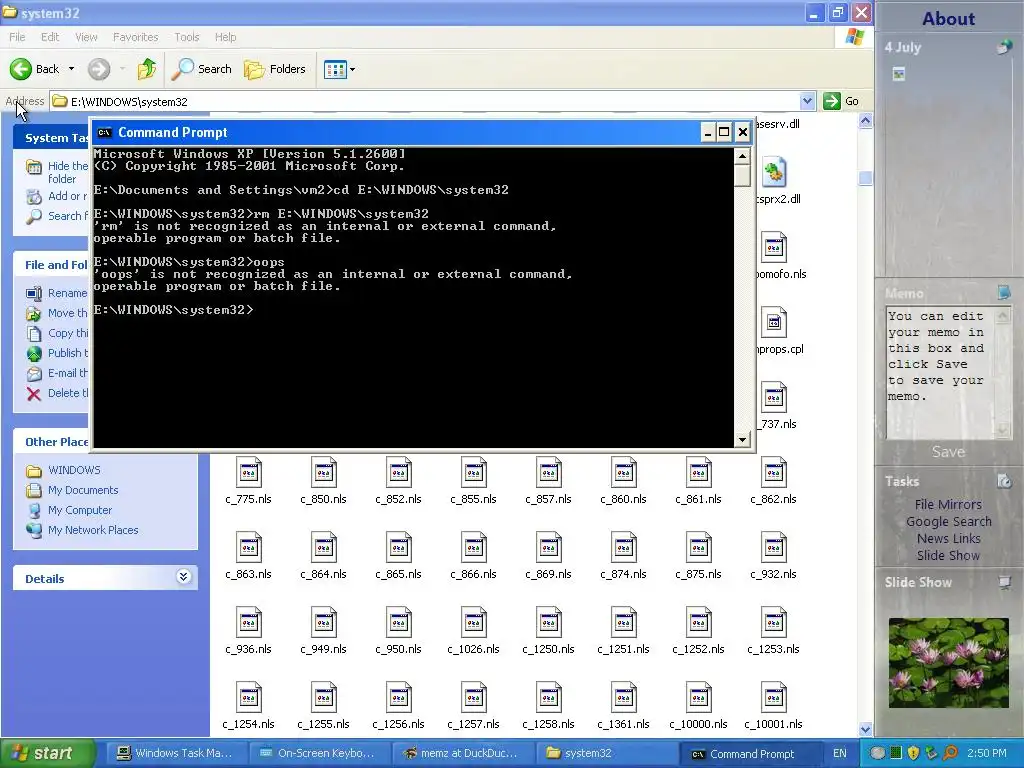Select the c_936.nls file icon

coord(249,623)
